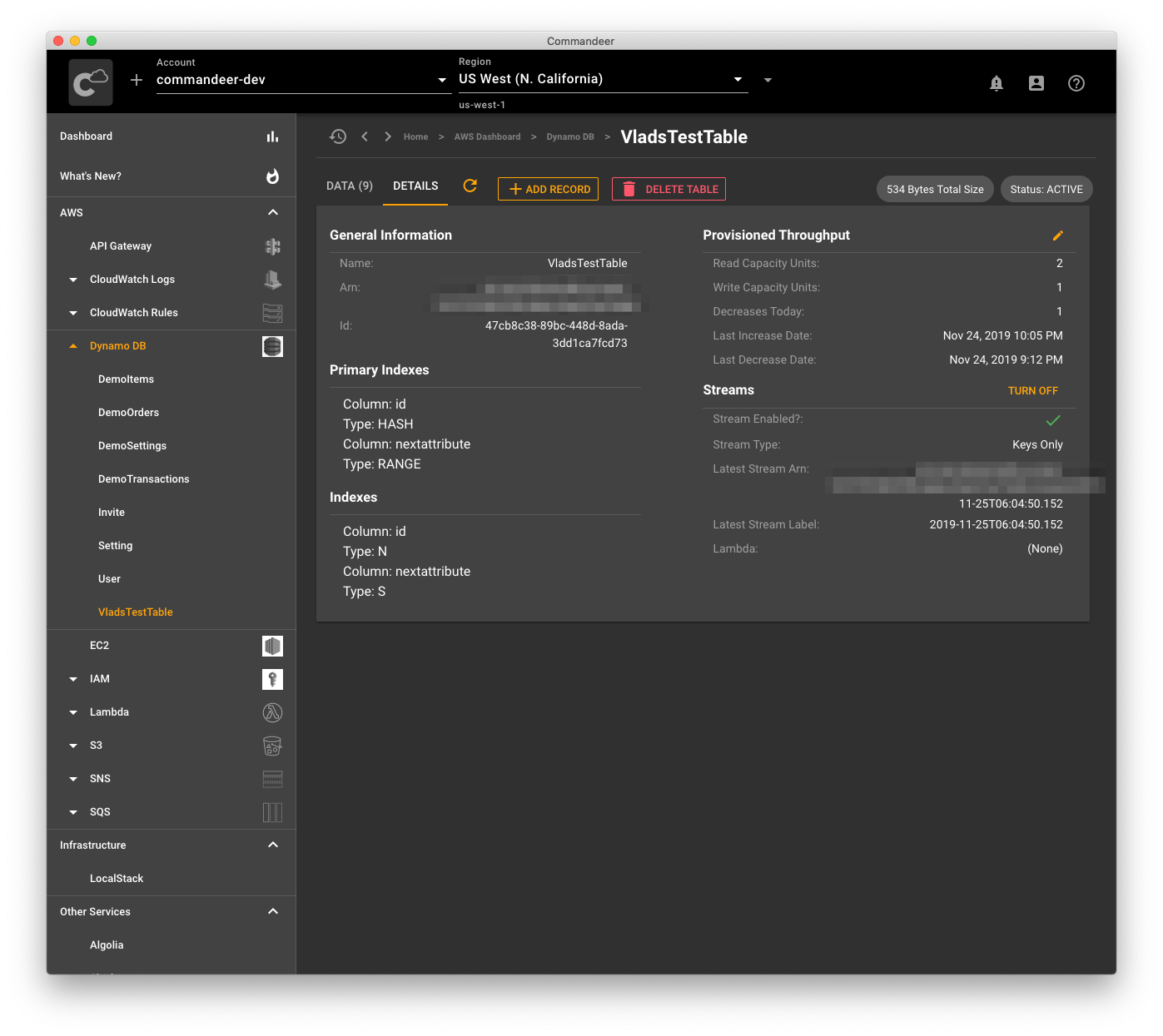Collapse the Dynamo DB tree node
Viewport: 1163px width, 1036px height.
pyautogui.click(x=73, y=346)
